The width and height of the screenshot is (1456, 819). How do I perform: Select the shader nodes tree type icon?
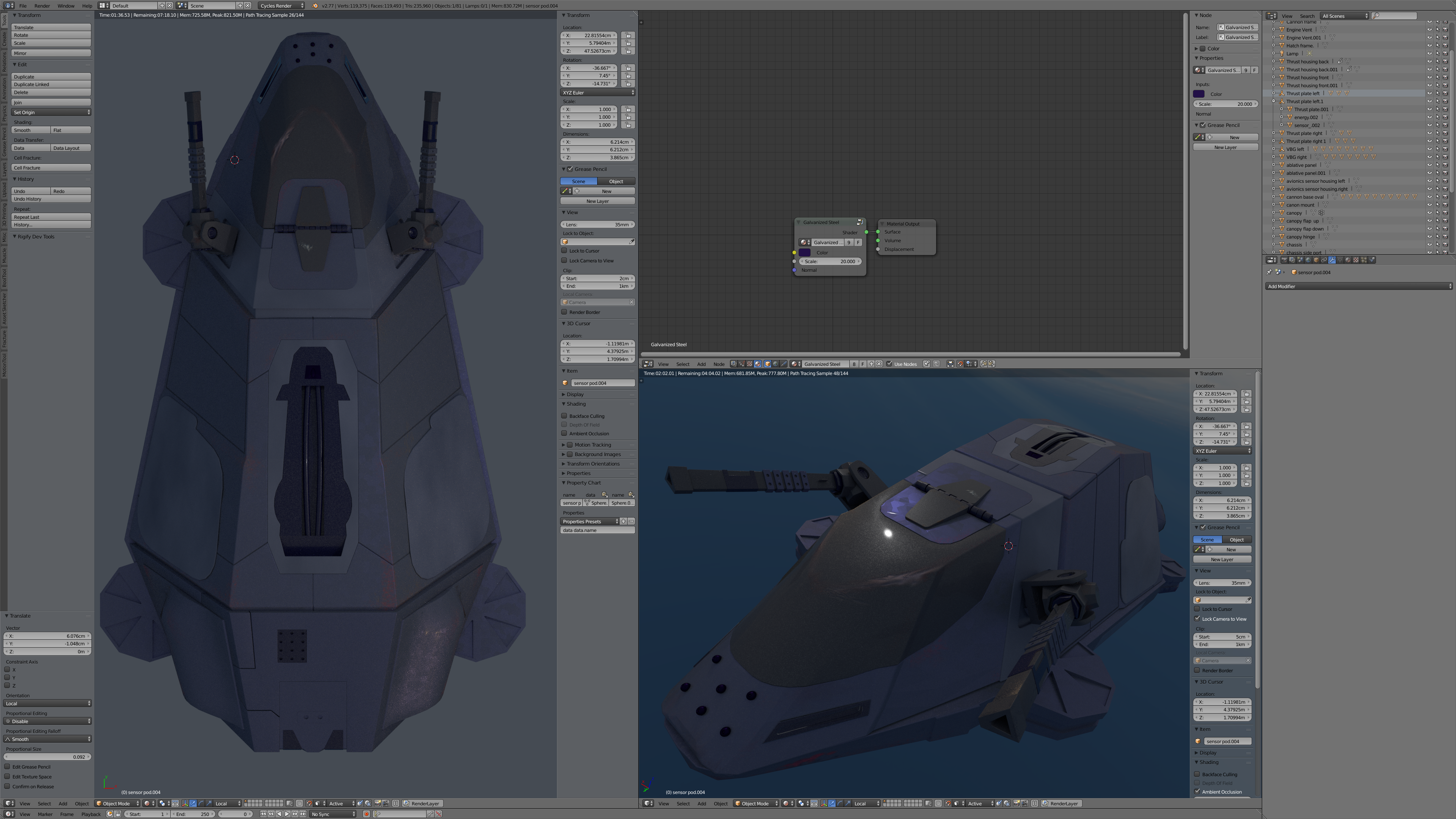coord(758,364)
